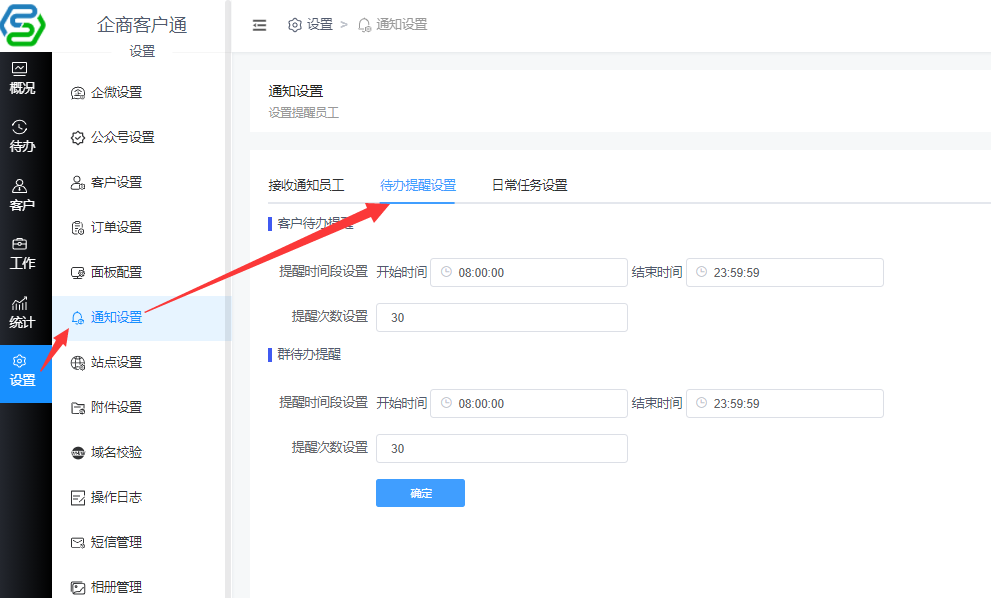Click clock icon in 客户待办 end time
This screenshot has width=991, height=598.
pos(702,272)
